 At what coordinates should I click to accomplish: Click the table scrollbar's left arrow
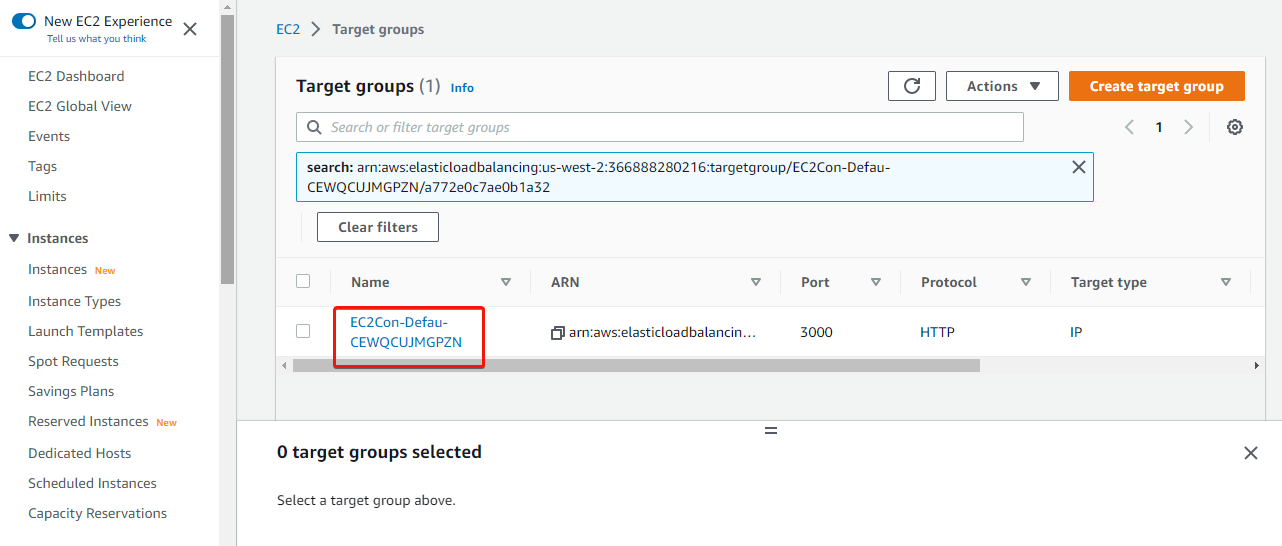284,366
